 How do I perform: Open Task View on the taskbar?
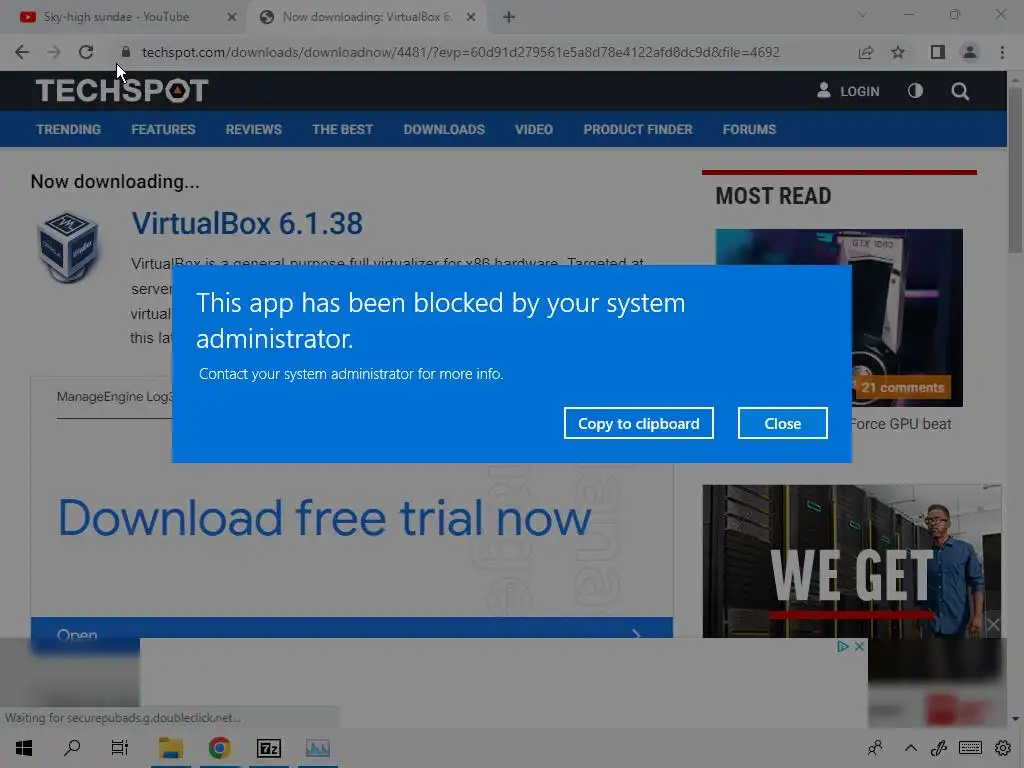[x=120, y=748]
